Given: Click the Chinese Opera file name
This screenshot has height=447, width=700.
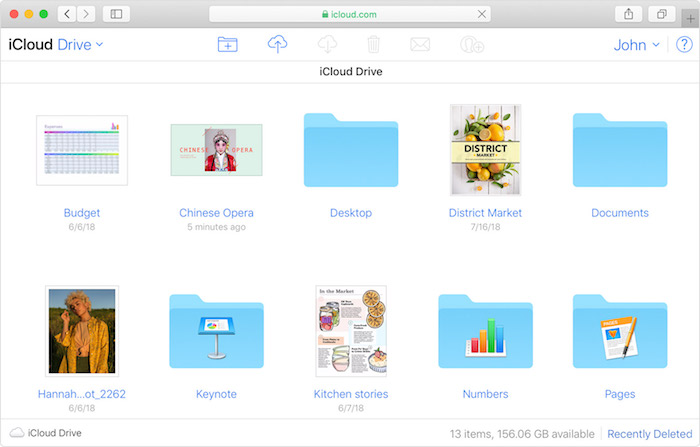Looking at the screenshot, I should pos(217,213).
